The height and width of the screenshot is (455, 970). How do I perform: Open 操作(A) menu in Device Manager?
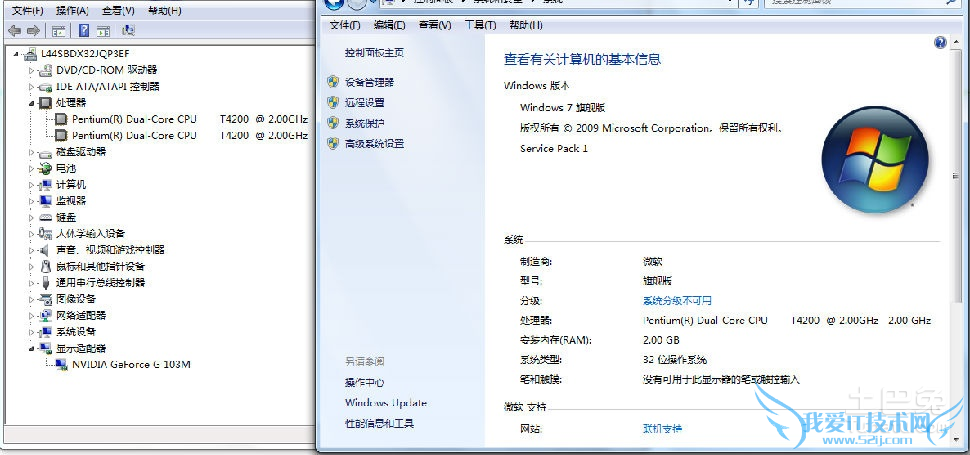coord(72,11)
